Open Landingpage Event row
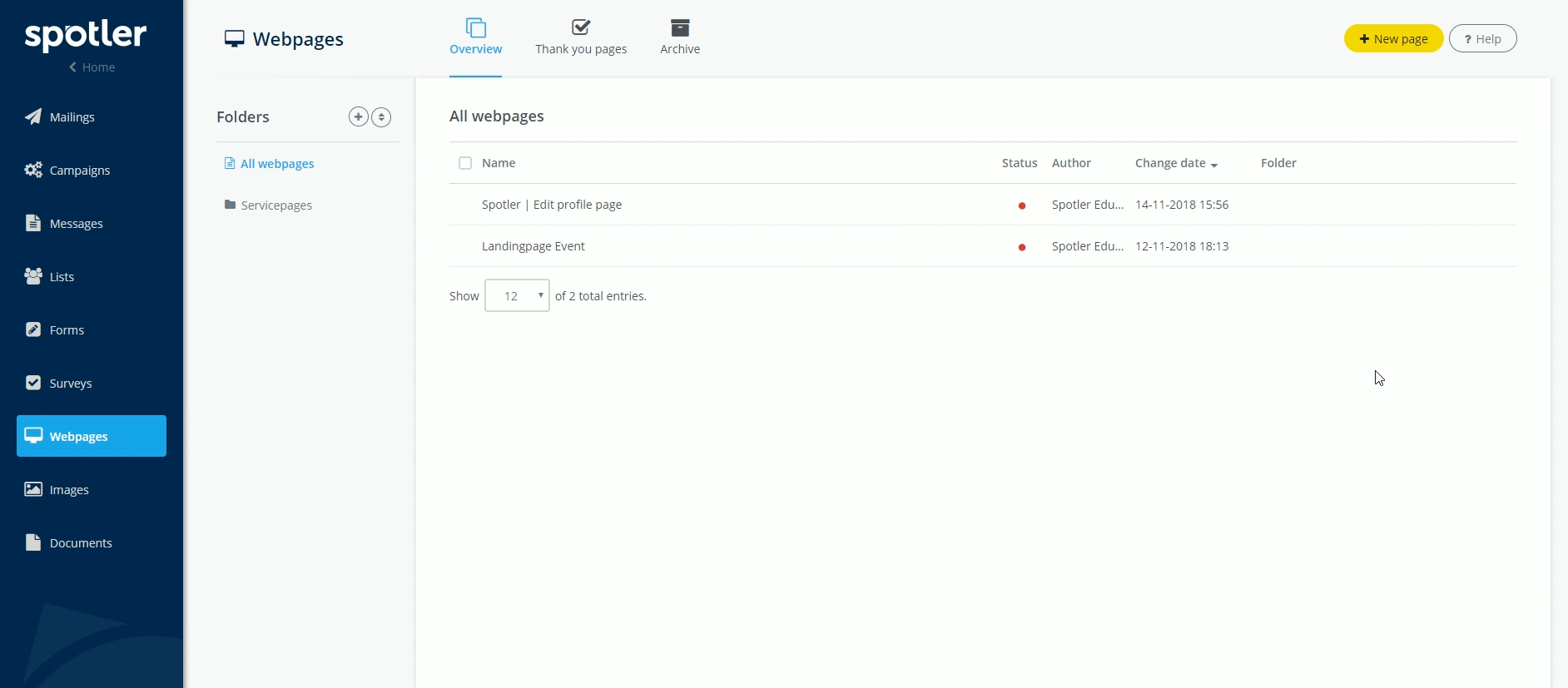1568x688 pixels. 983,246
